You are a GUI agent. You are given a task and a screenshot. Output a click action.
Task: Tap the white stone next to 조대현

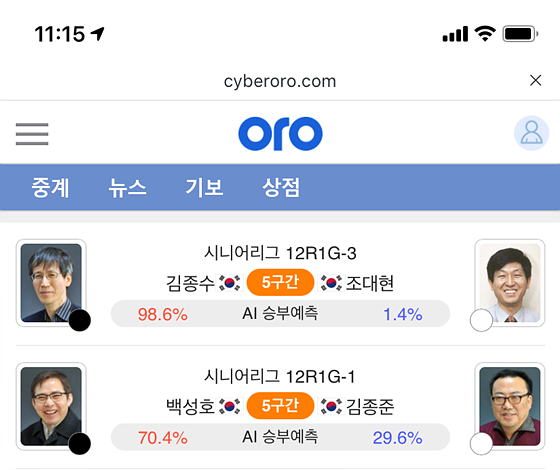click(x=481, y=320)
